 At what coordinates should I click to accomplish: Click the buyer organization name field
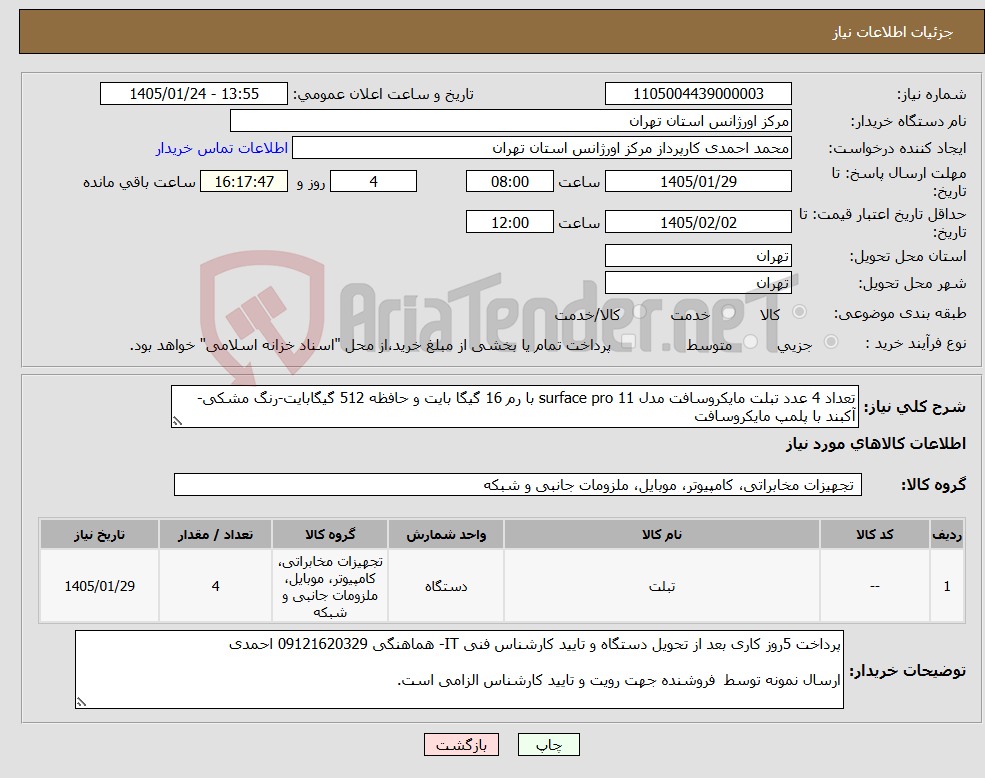pos(511,121)
